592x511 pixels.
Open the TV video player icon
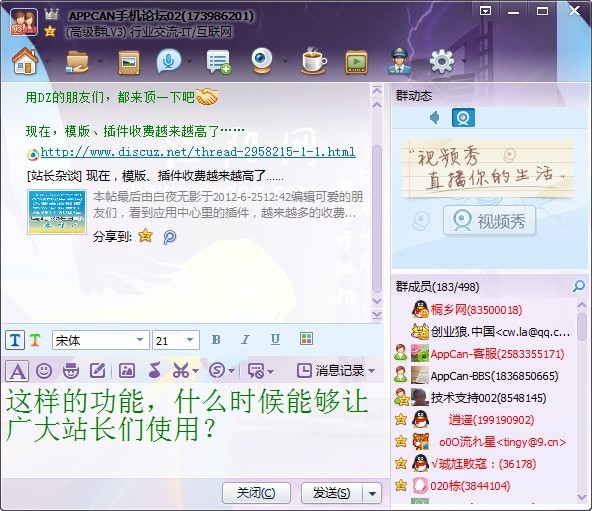(x=356, y=62)
